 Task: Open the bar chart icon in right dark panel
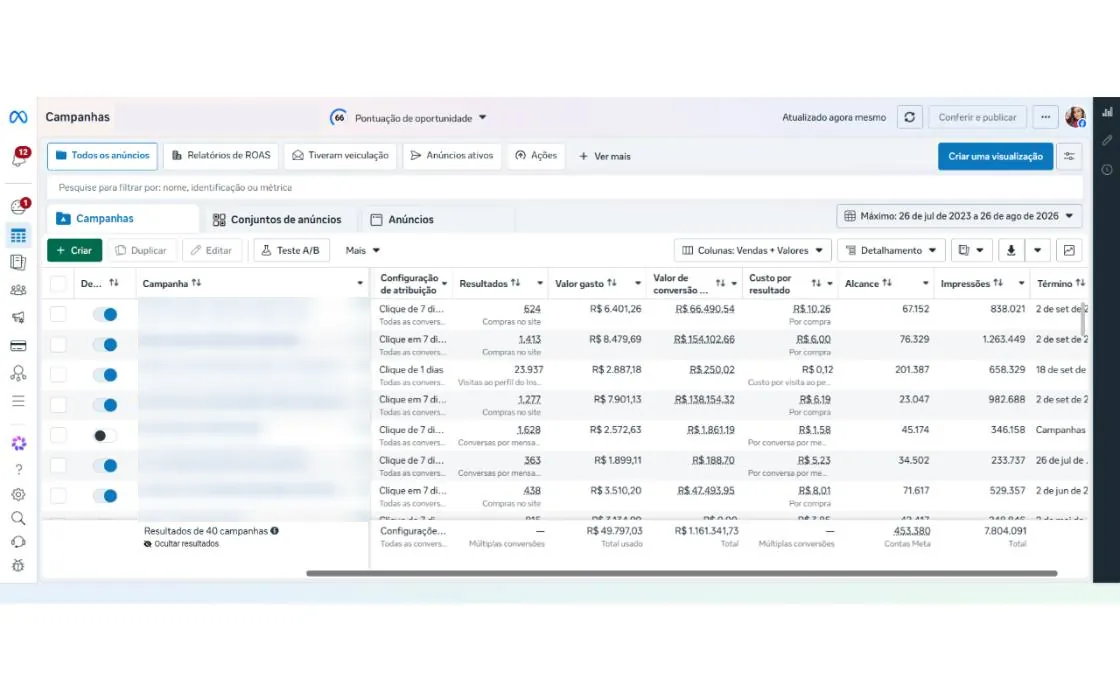(x=1107, y=112)
